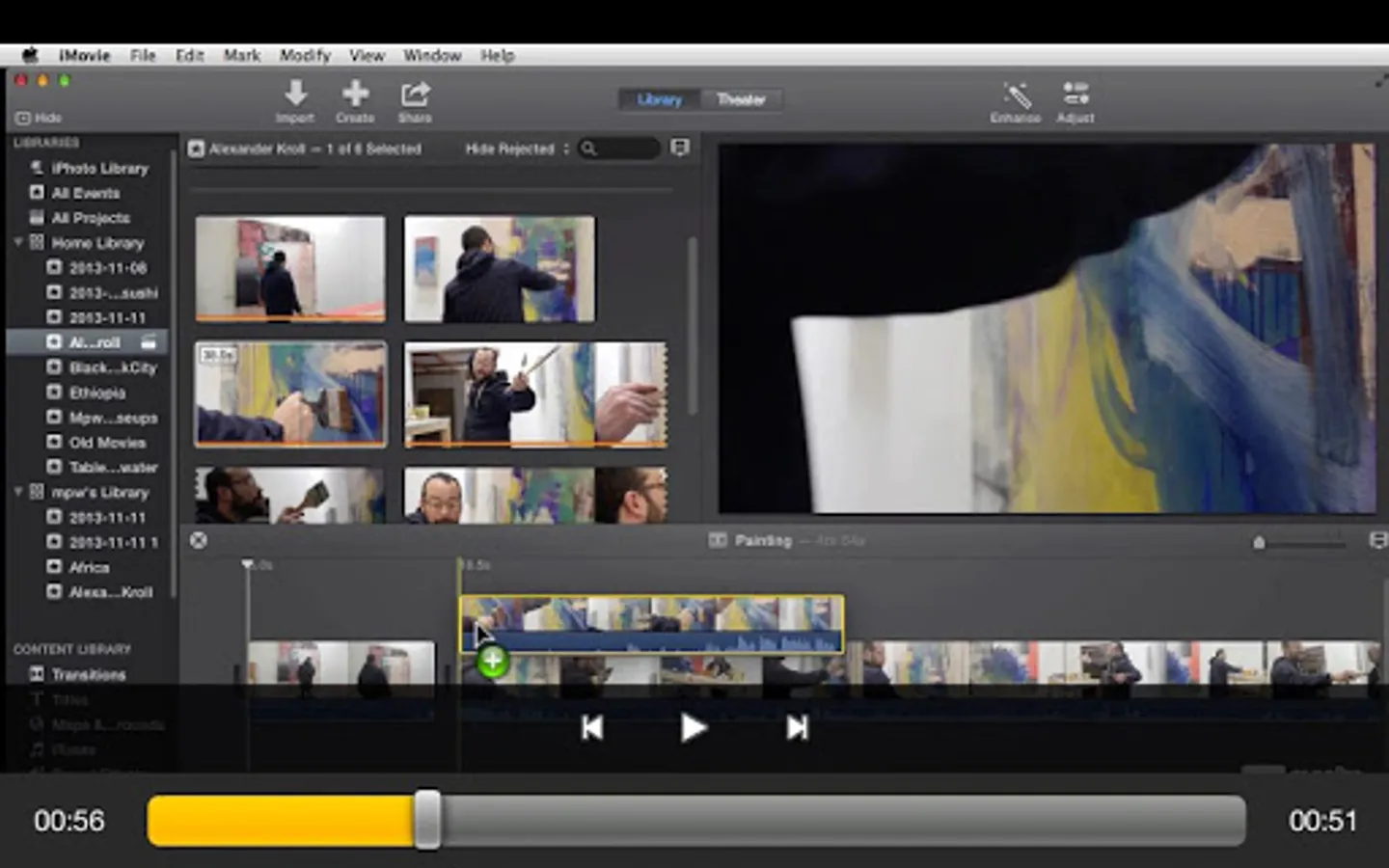Select the clip of man holding up brush
This screenshot has height=868, width=1389.
click(x=535, y=393)
